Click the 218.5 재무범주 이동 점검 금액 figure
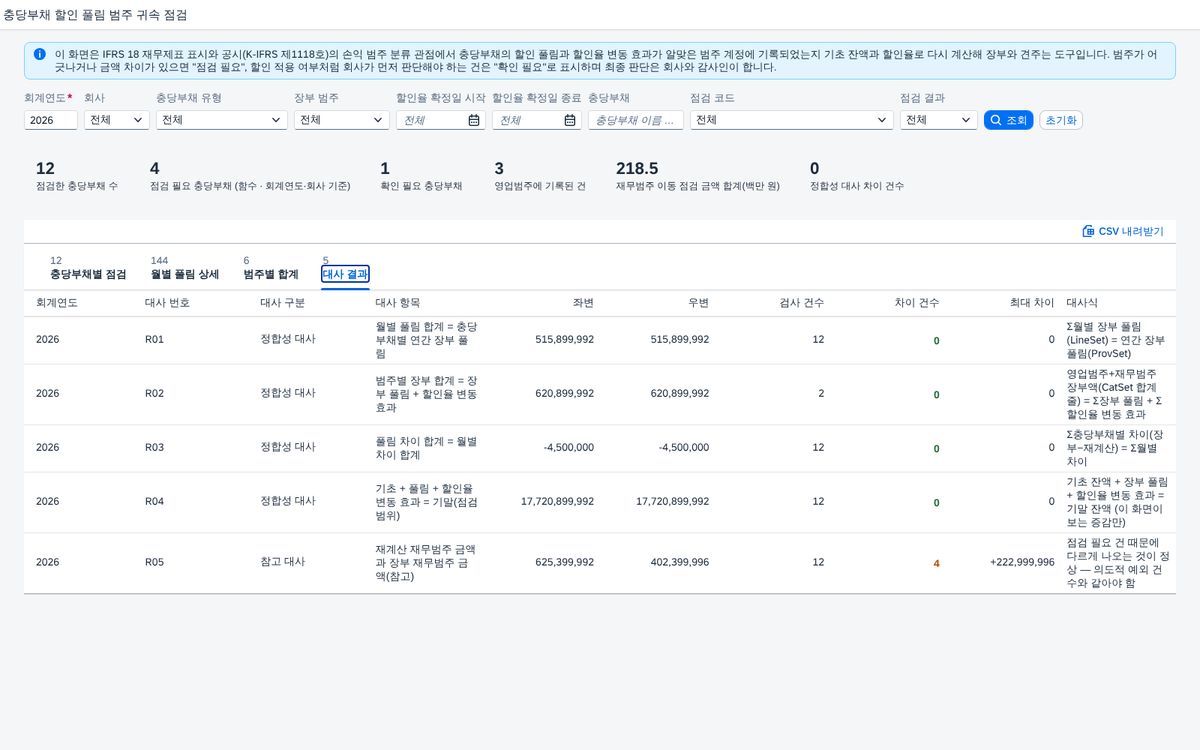Image resolution: width=1200 pixels, height=750 pixels. click(x=637, y=168)
